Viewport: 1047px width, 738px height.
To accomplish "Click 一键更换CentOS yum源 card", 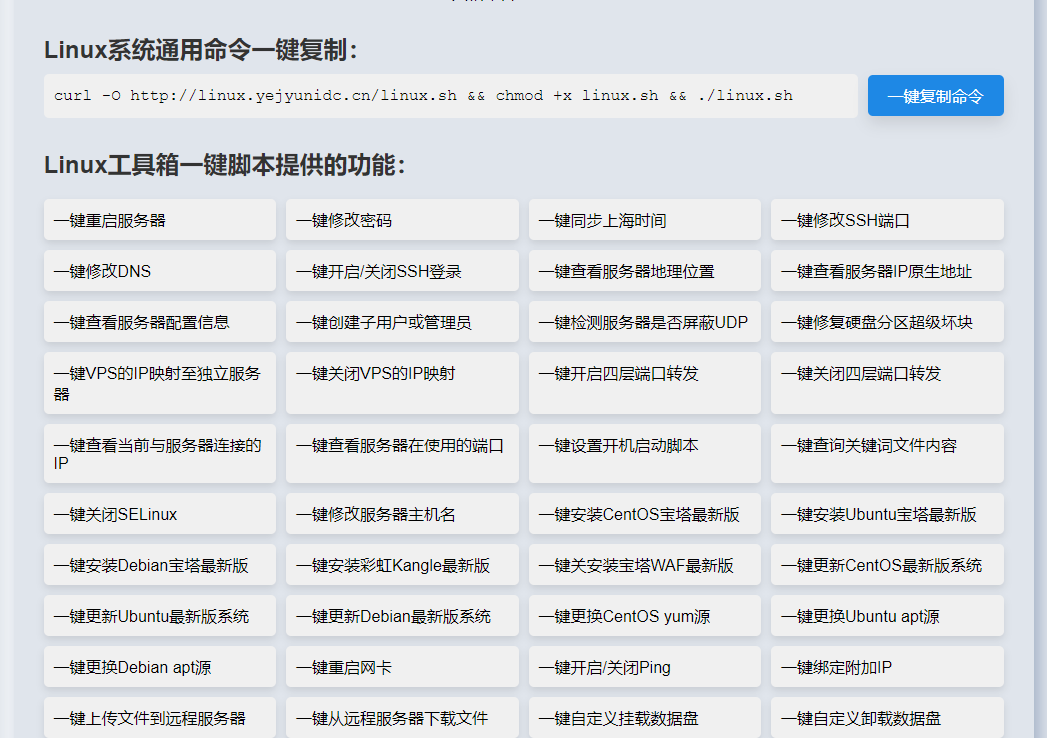I will [x=644, y=616].
